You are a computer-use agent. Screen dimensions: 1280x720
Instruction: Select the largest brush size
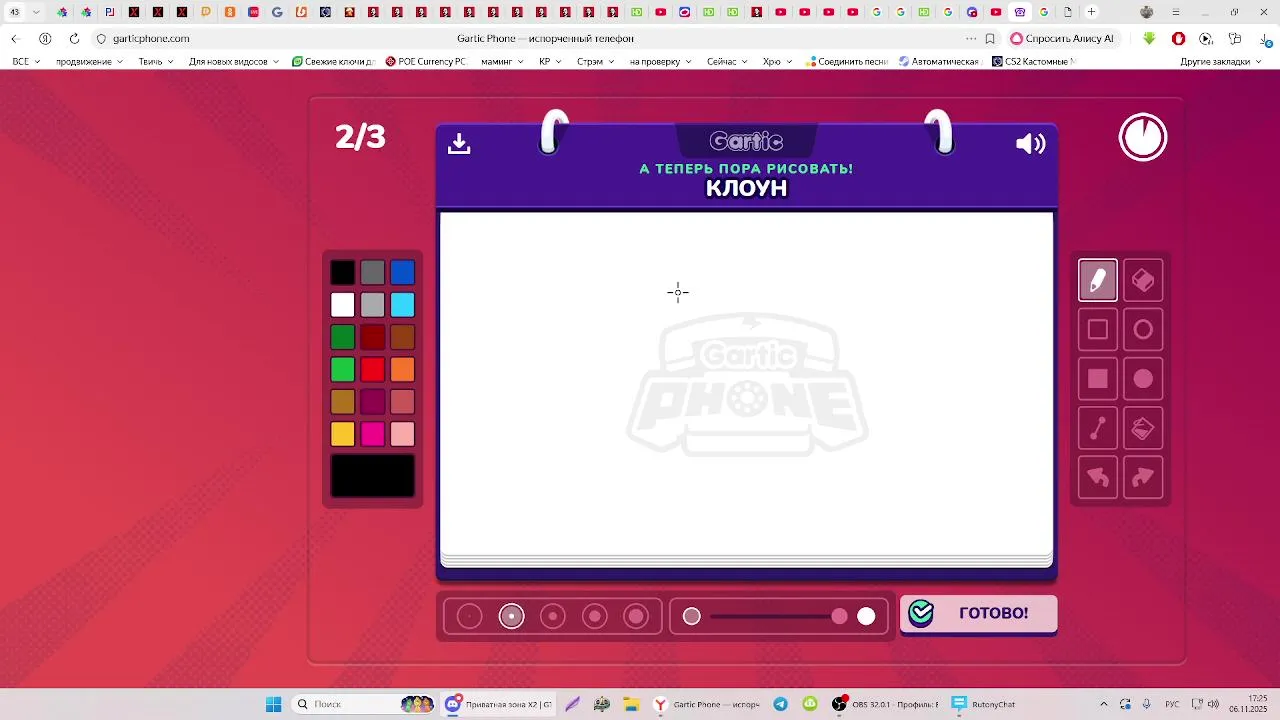click(x=636, y=616)
